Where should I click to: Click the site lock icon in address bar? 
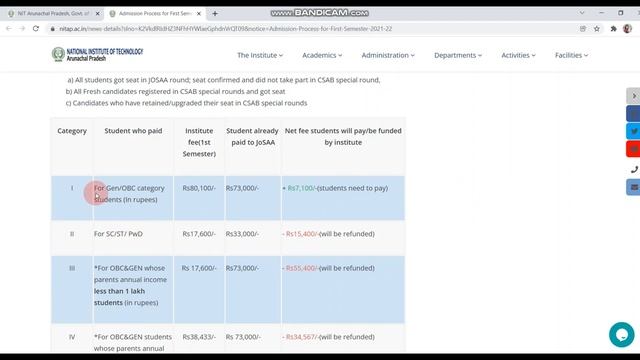[52, 29]
